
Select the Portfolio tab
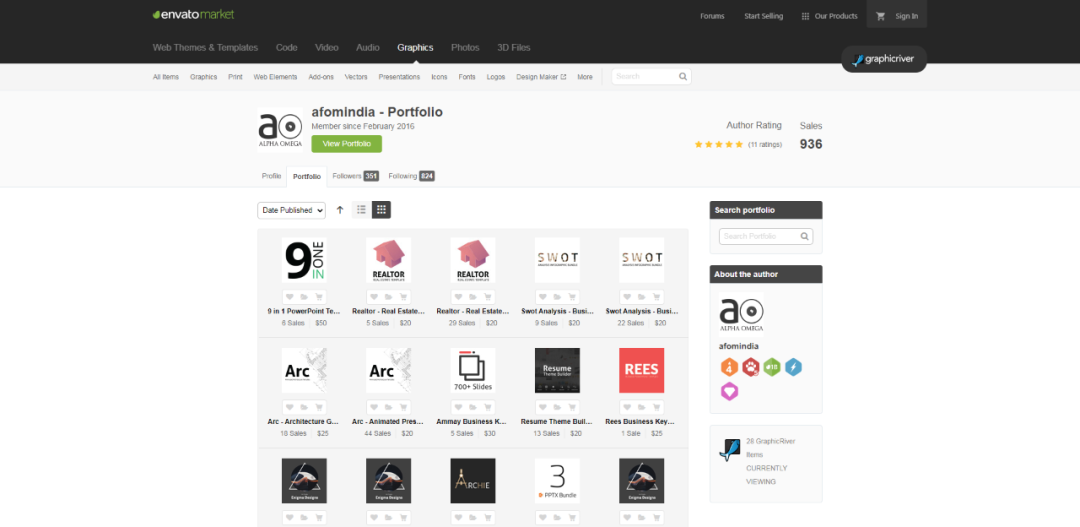307,177
